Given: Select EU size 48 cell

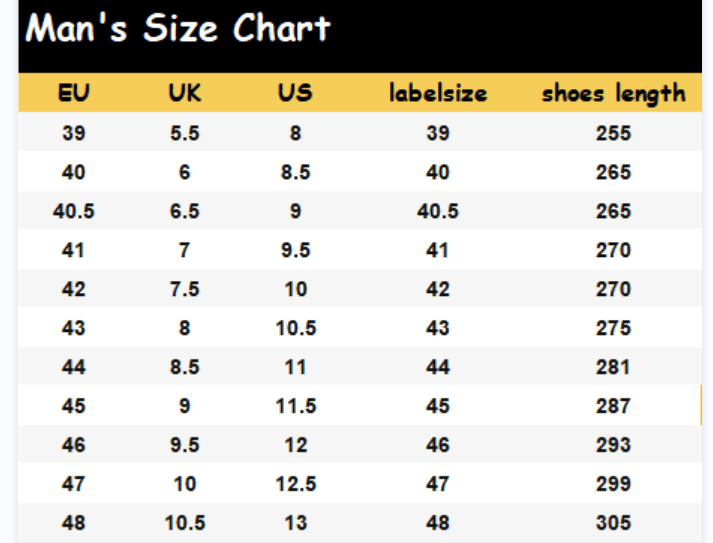Looking at the screenshot, I should pos(74,523).
